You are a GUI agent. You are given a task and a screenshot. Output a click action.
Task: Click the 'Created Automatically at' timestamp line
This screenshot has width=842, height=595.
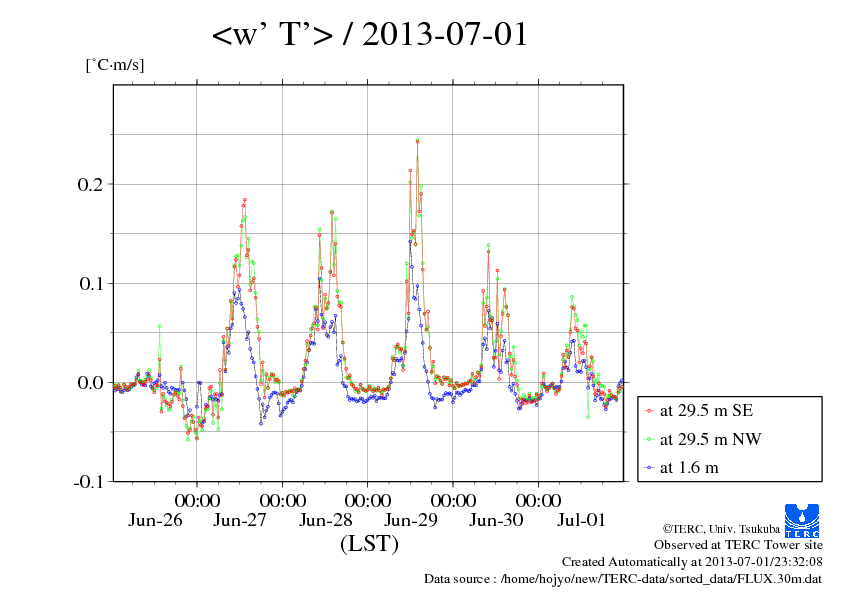692,562
